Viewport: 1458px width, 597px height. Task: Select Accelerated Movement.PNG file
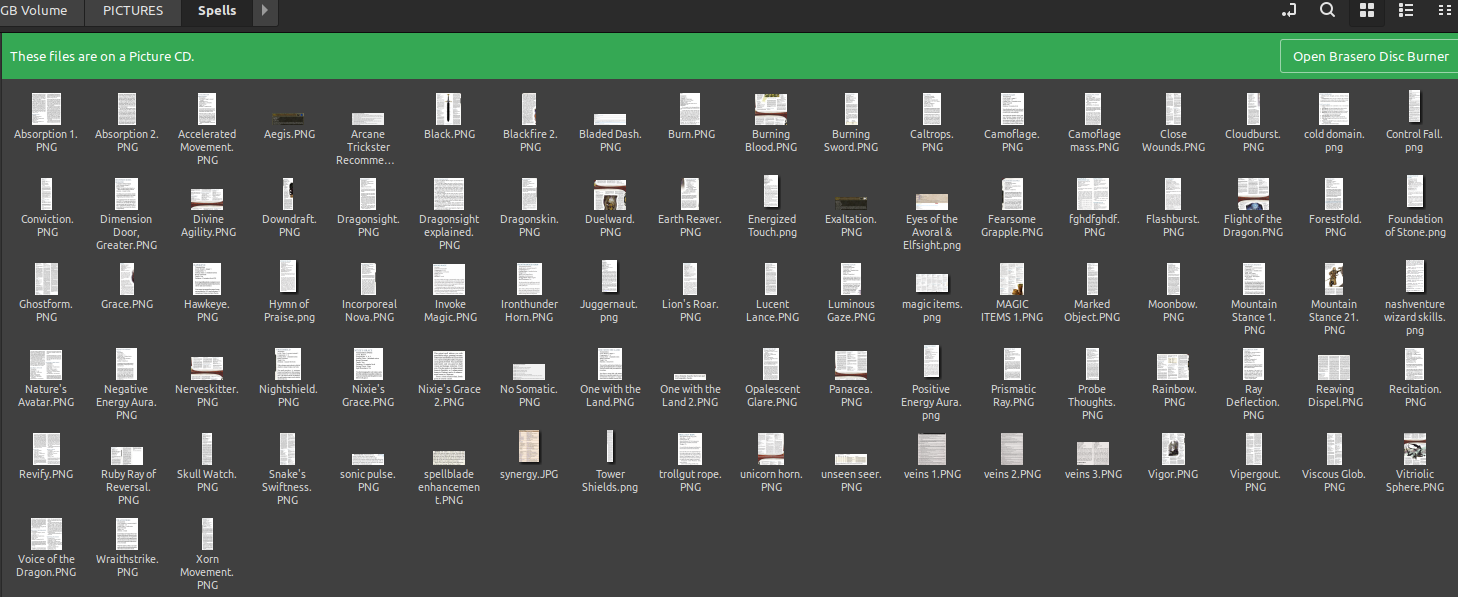click(207, 130)
